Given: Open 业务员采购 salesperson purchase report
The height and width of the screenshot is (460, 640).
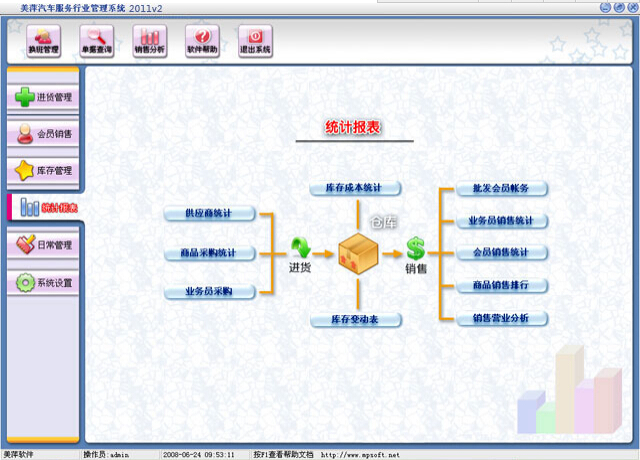Looking at the screenshot, I should (209, 291).
